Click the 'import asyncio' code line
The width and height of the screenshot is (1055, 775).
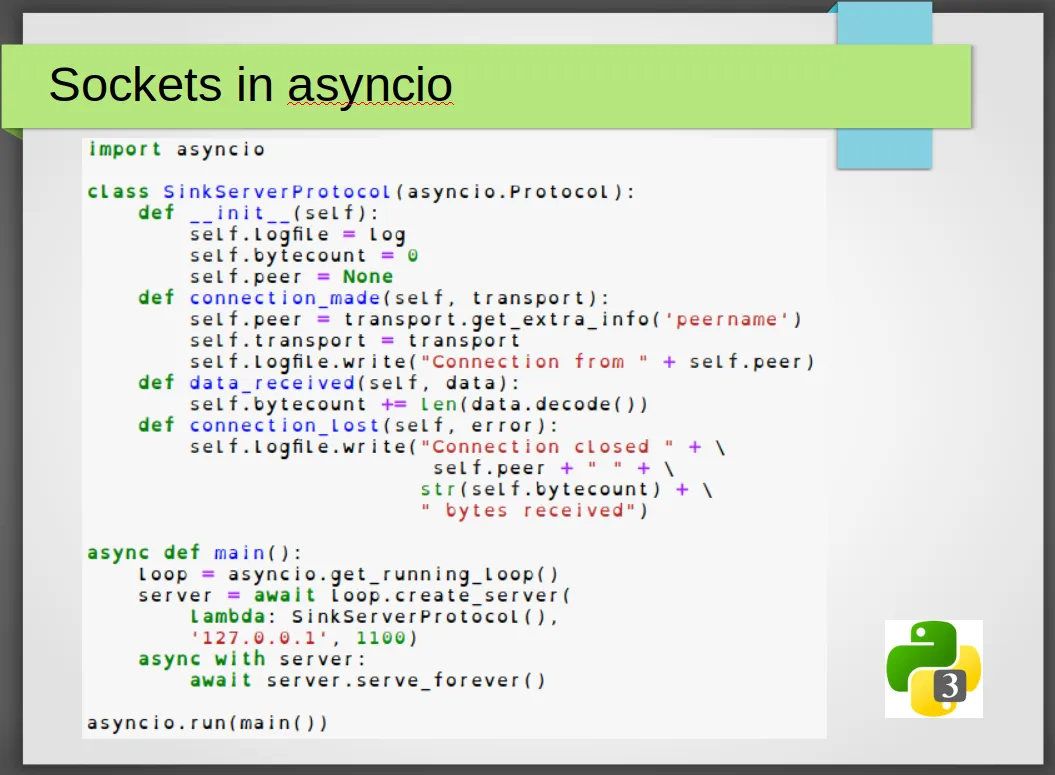coord(176,149)
